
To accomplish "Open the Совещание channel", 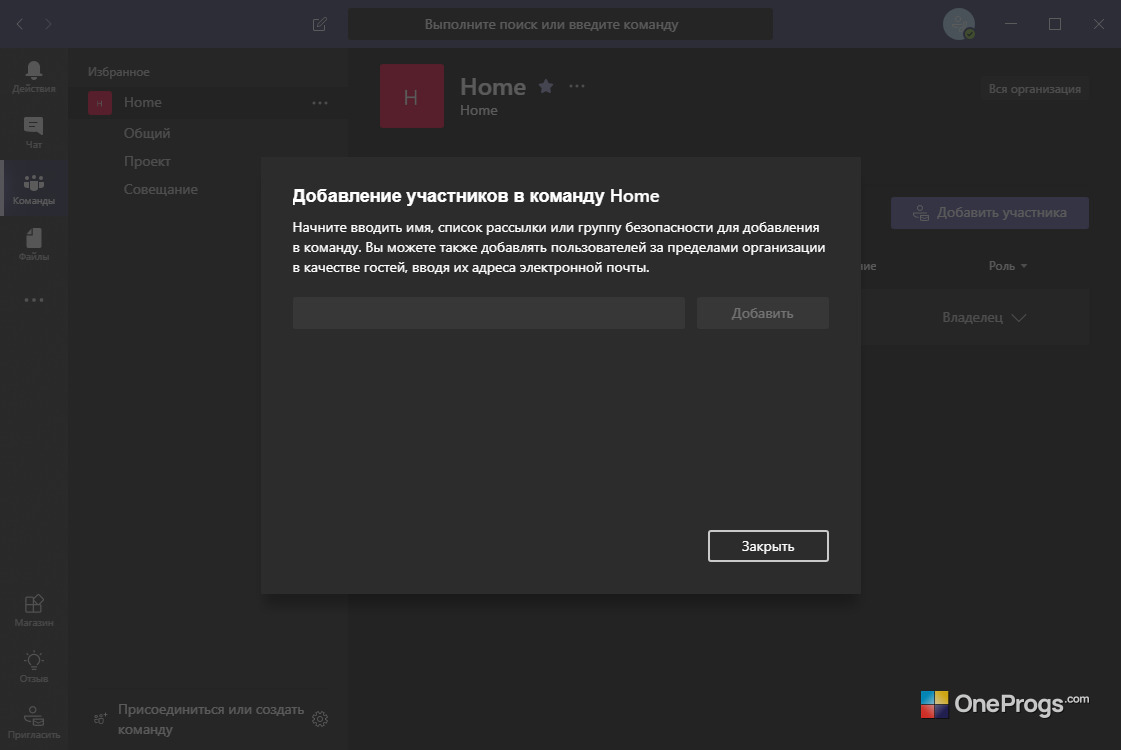I will tap(160, 189).
